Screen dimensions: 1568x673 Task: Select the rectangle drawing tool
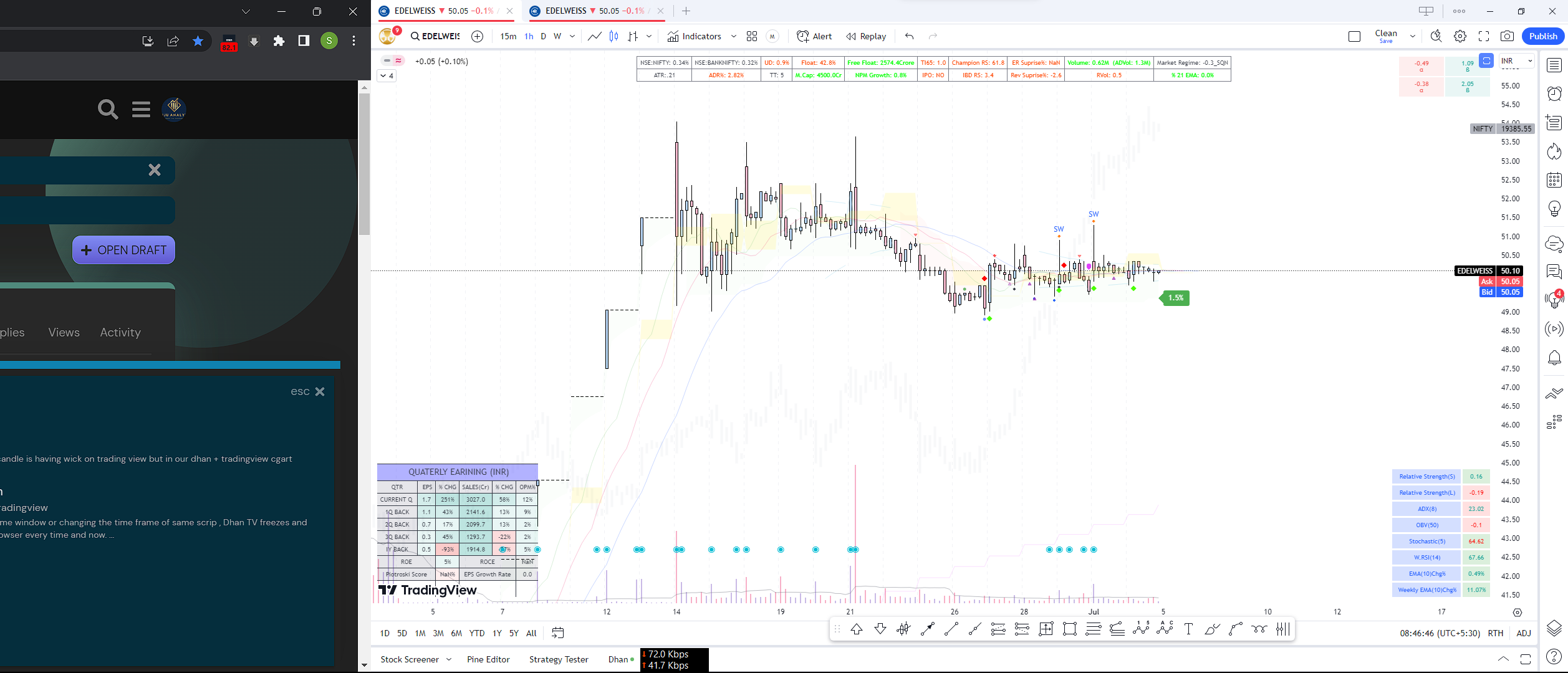tap(1070, 629)
